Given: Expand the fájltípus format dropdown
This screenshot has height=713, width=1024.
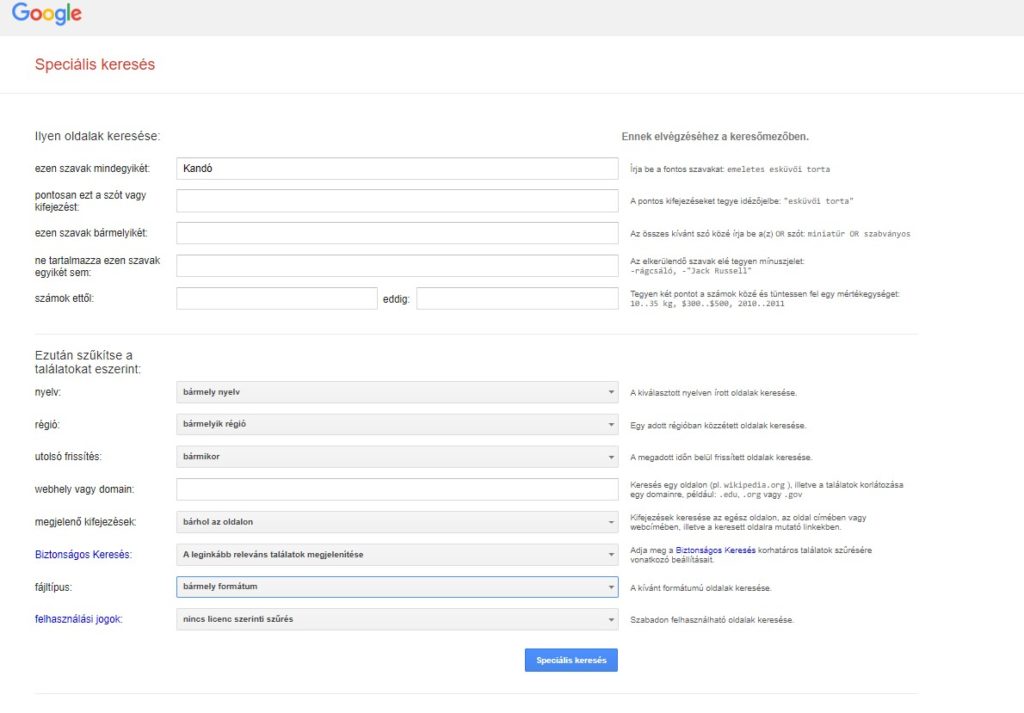Looking at the screenshot, I should click(x=397, y=587).
